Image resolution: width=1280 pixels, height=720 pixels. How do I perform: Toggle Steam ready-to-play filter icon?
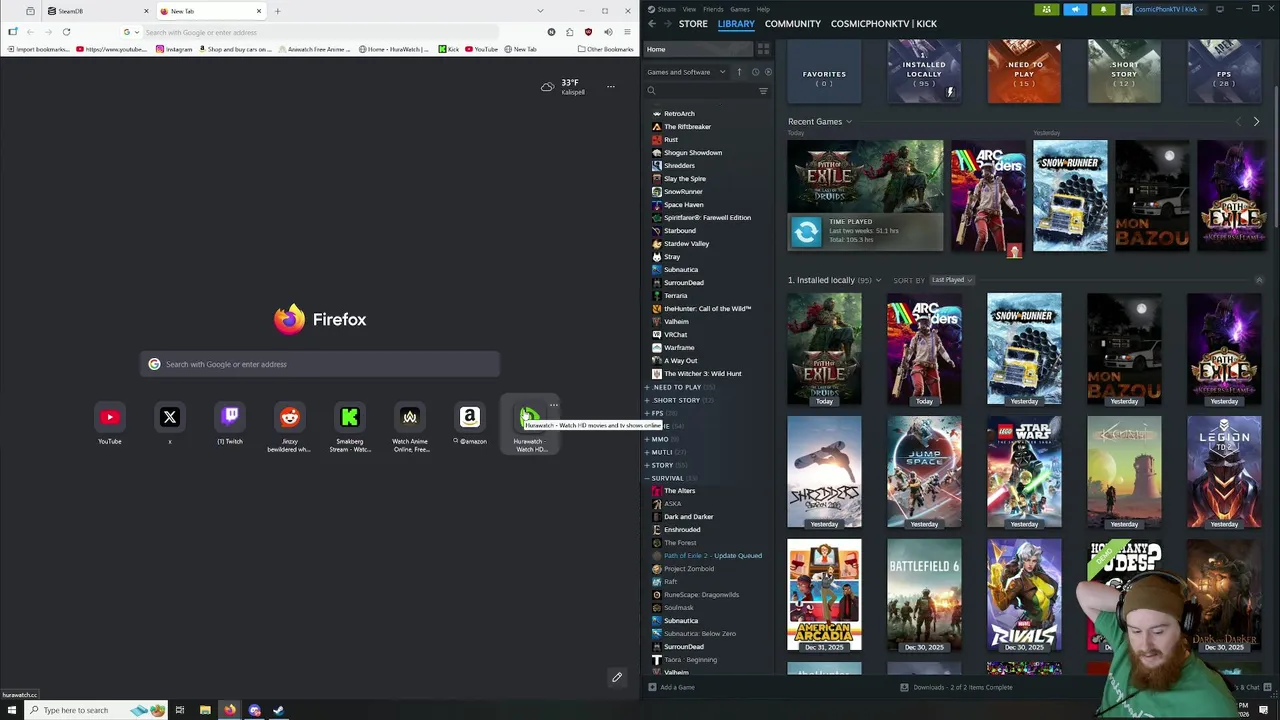point(768,72)
